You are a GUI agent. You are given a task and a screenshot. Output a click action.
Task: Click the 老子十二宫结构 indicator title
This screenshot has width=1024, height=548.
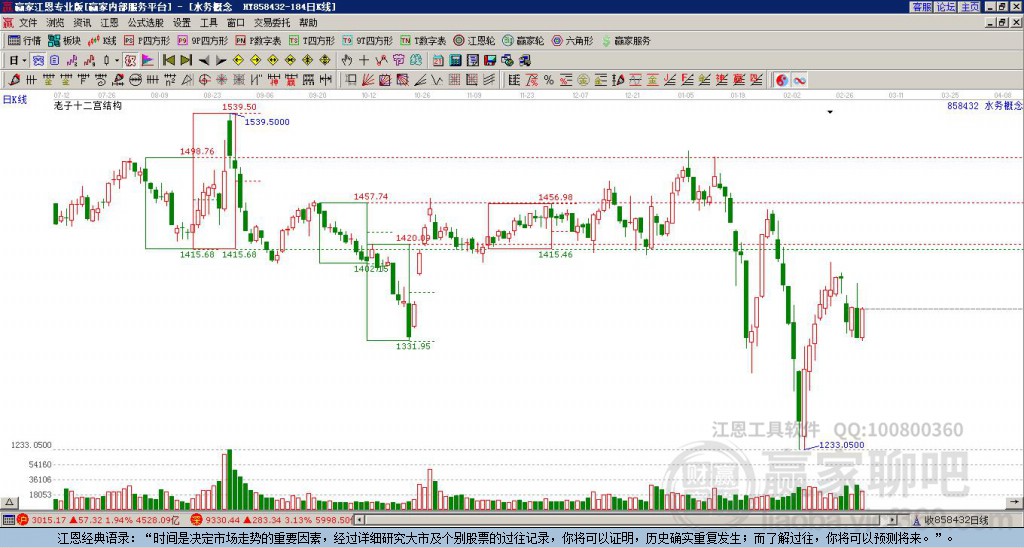(x=88, y=105)
